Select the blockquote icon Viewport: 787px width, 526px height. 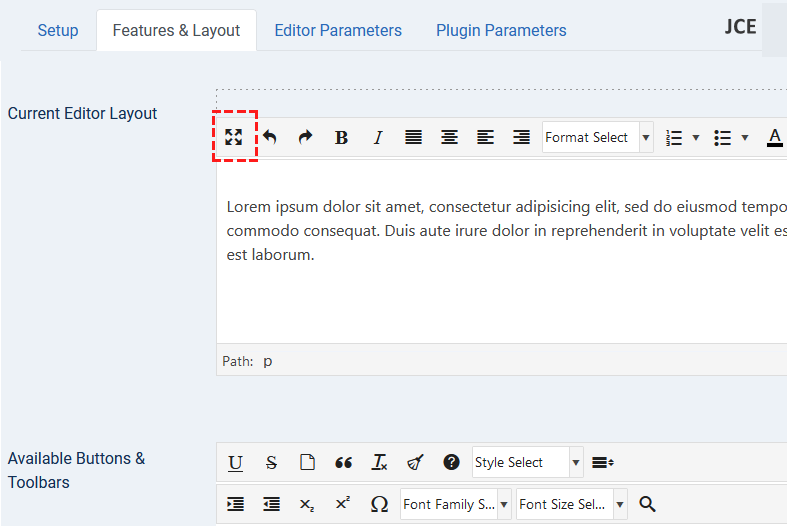tap(343, 462)
